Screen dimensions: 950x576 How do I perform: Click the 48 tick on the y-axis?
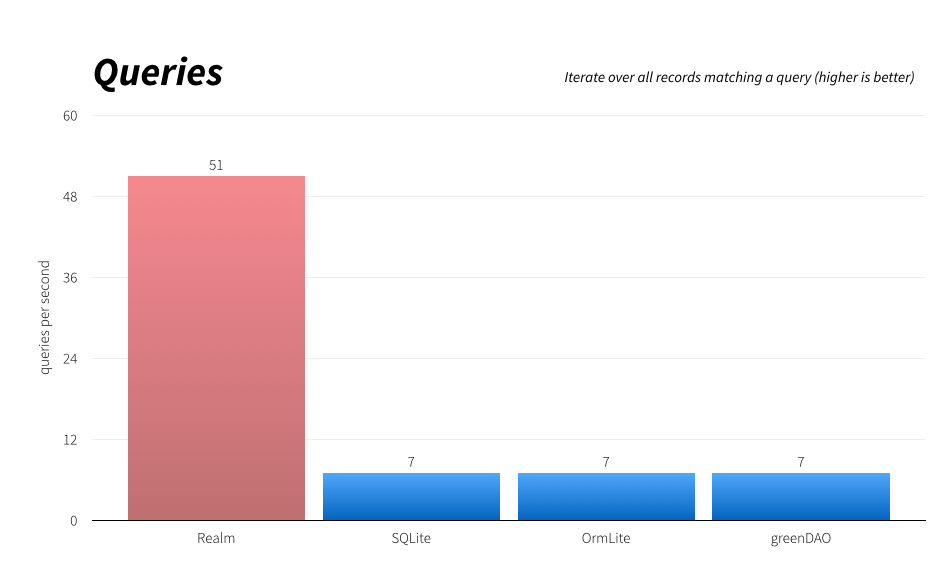click(x=70, y=197)
